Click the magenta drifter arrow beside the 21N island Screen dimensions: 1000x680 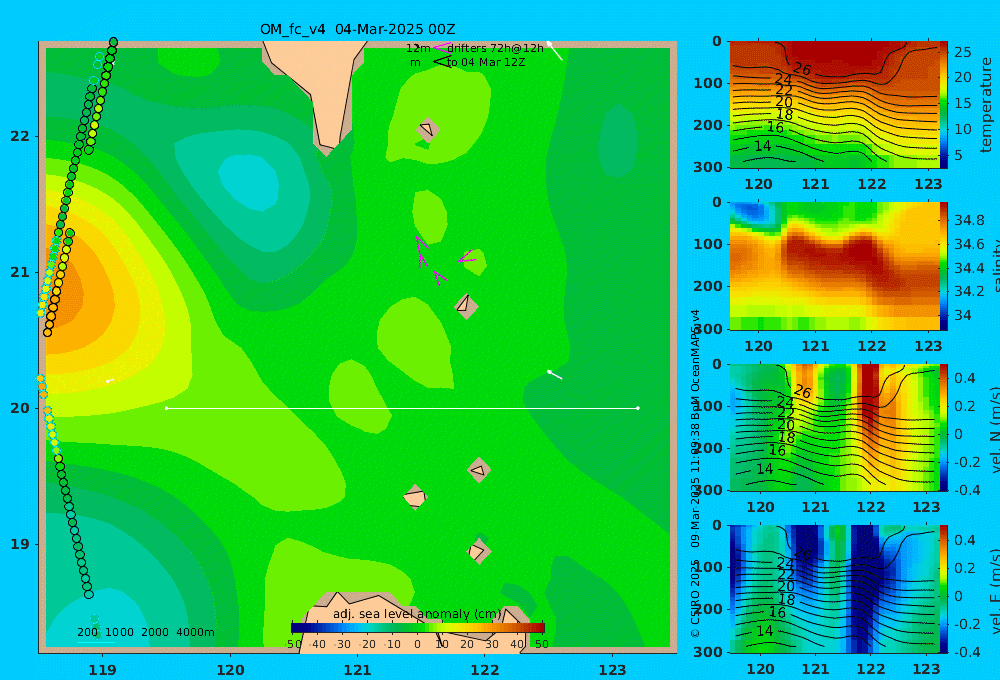pyautogui.click(x=467, y=258)
